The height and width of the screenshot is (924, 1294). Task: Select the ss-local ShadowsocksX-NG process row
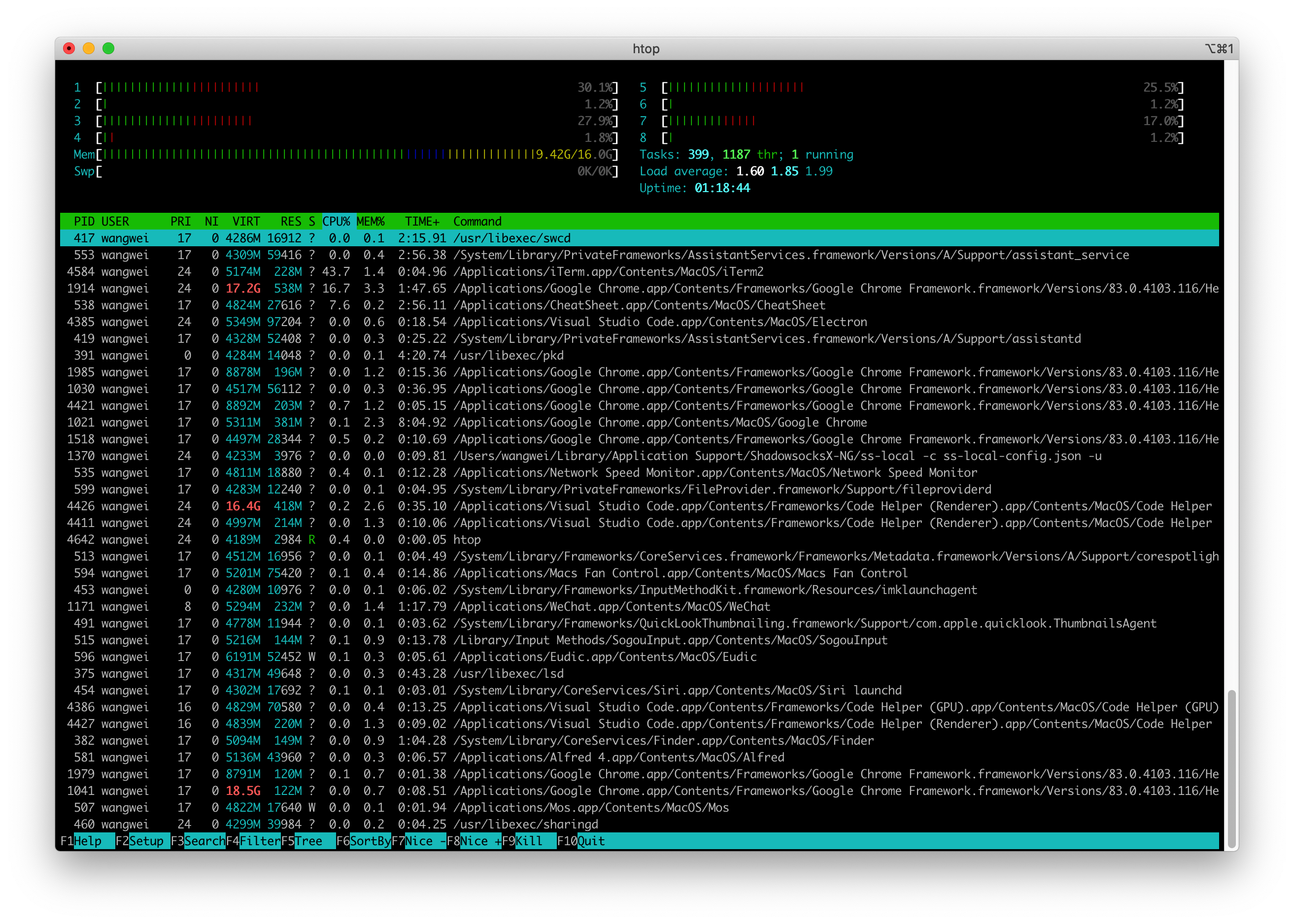click(x=639, y=456)
